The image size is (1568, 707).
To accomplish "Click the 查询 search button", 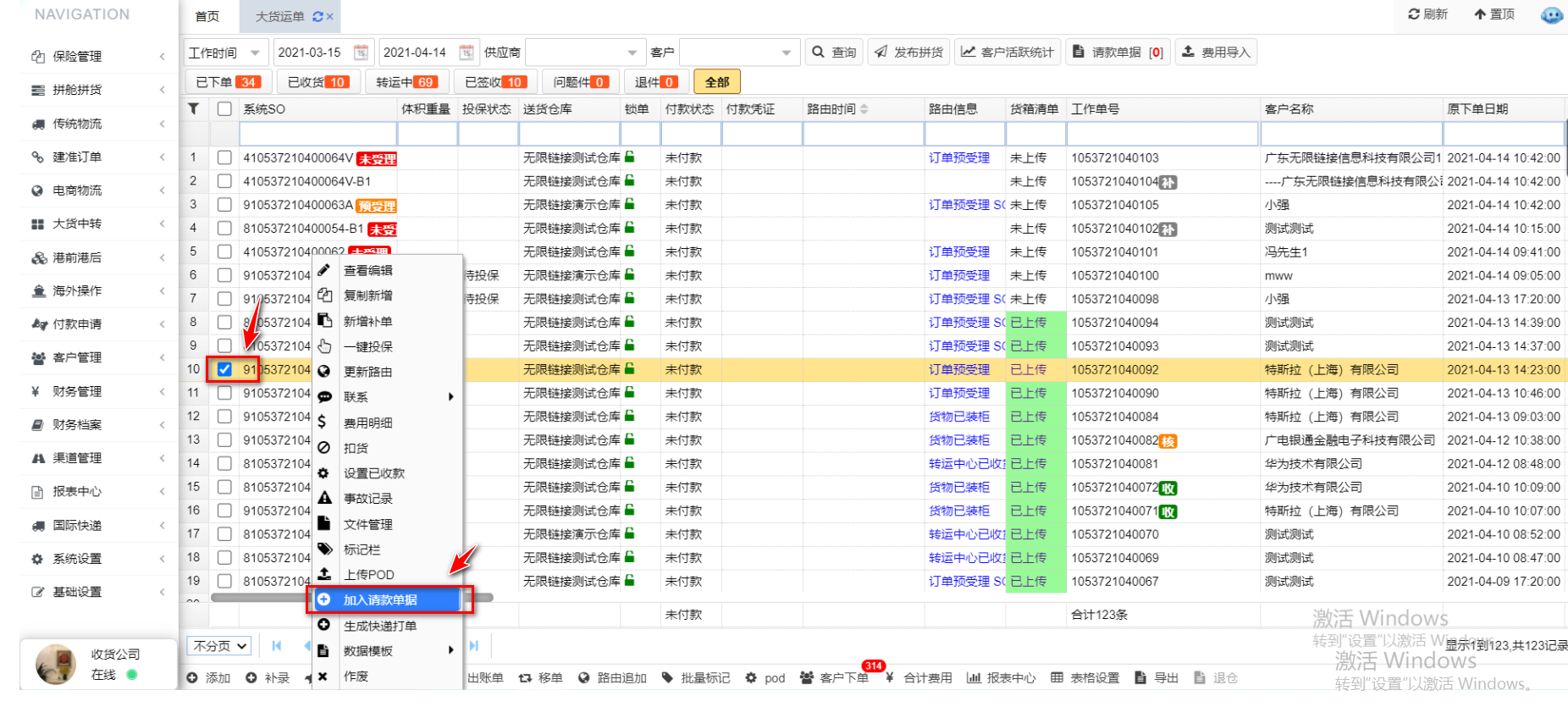I will pyautogui.click(x=834, y=52).
